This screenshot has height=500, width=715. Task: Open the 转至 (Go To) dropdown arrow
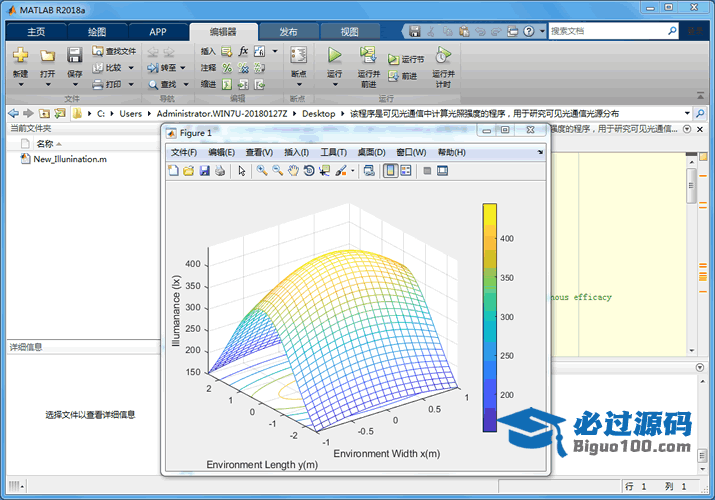(x=183, y=68)
